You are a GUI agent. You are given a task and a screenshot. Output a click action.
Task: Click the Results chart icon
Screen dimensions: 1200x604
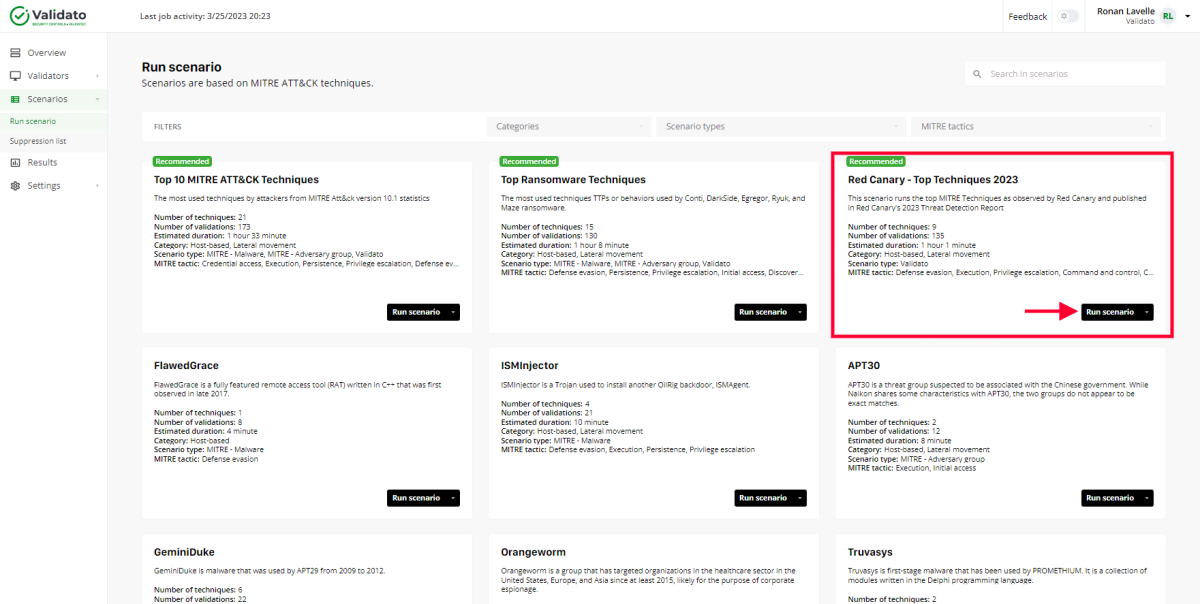[x=15, y=162]
